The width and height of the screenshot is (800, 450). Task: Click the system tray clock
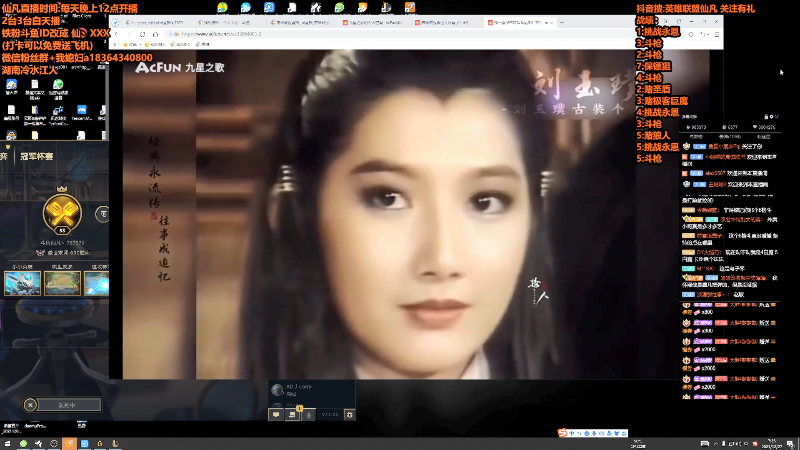(772, 444)
